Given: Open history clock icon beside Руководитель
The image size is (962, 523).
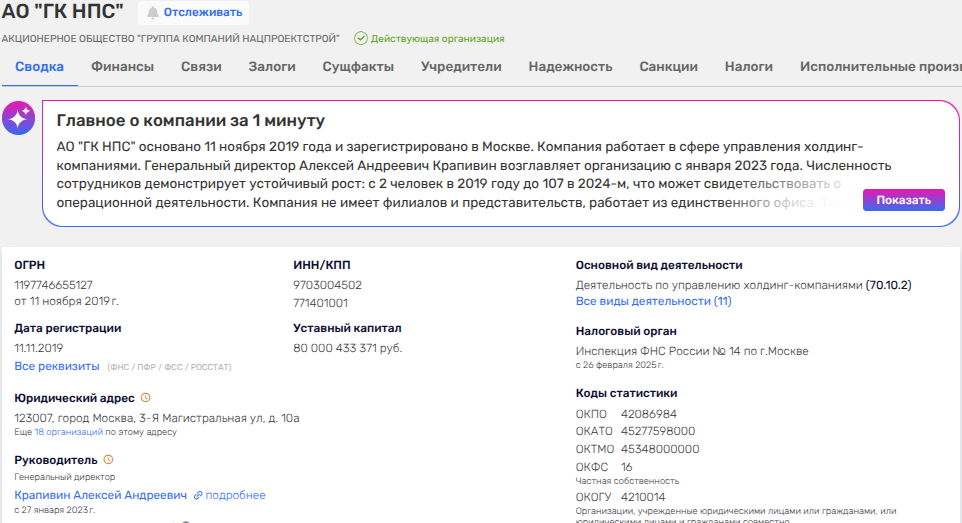Looking at the screenshot, I should (x=108, y=460).
